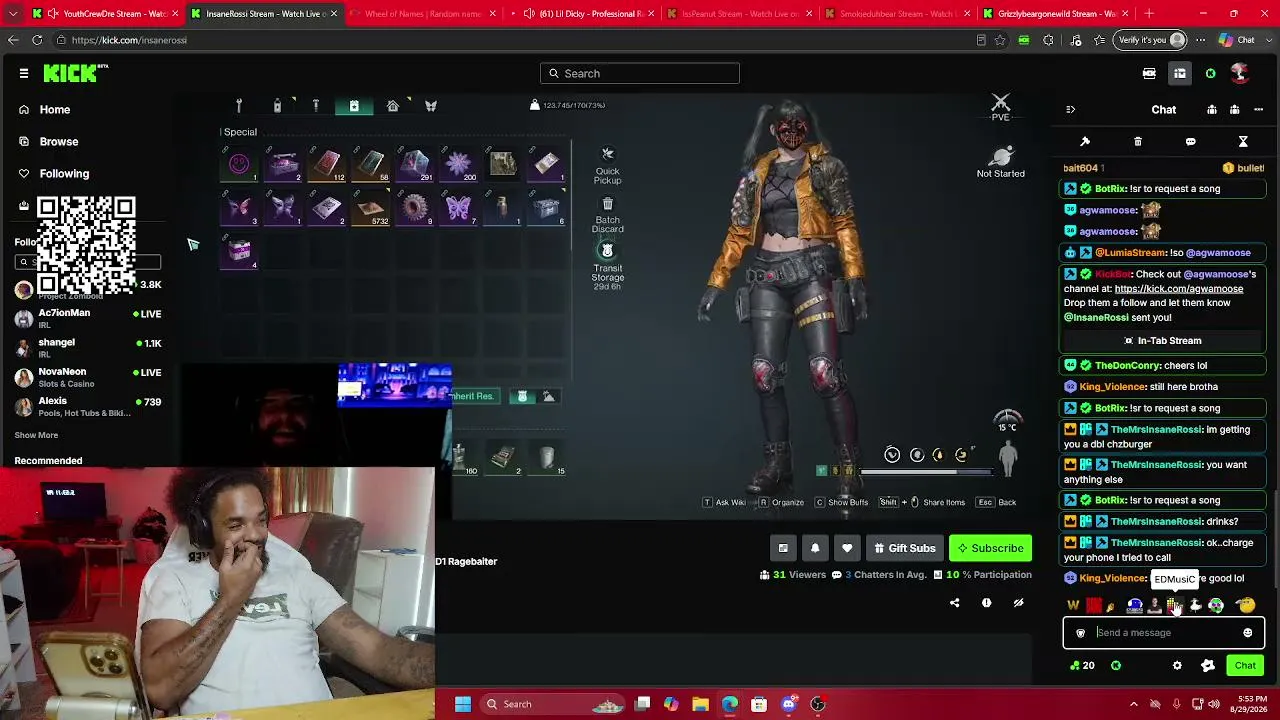Open Following in sidebar

64,174
